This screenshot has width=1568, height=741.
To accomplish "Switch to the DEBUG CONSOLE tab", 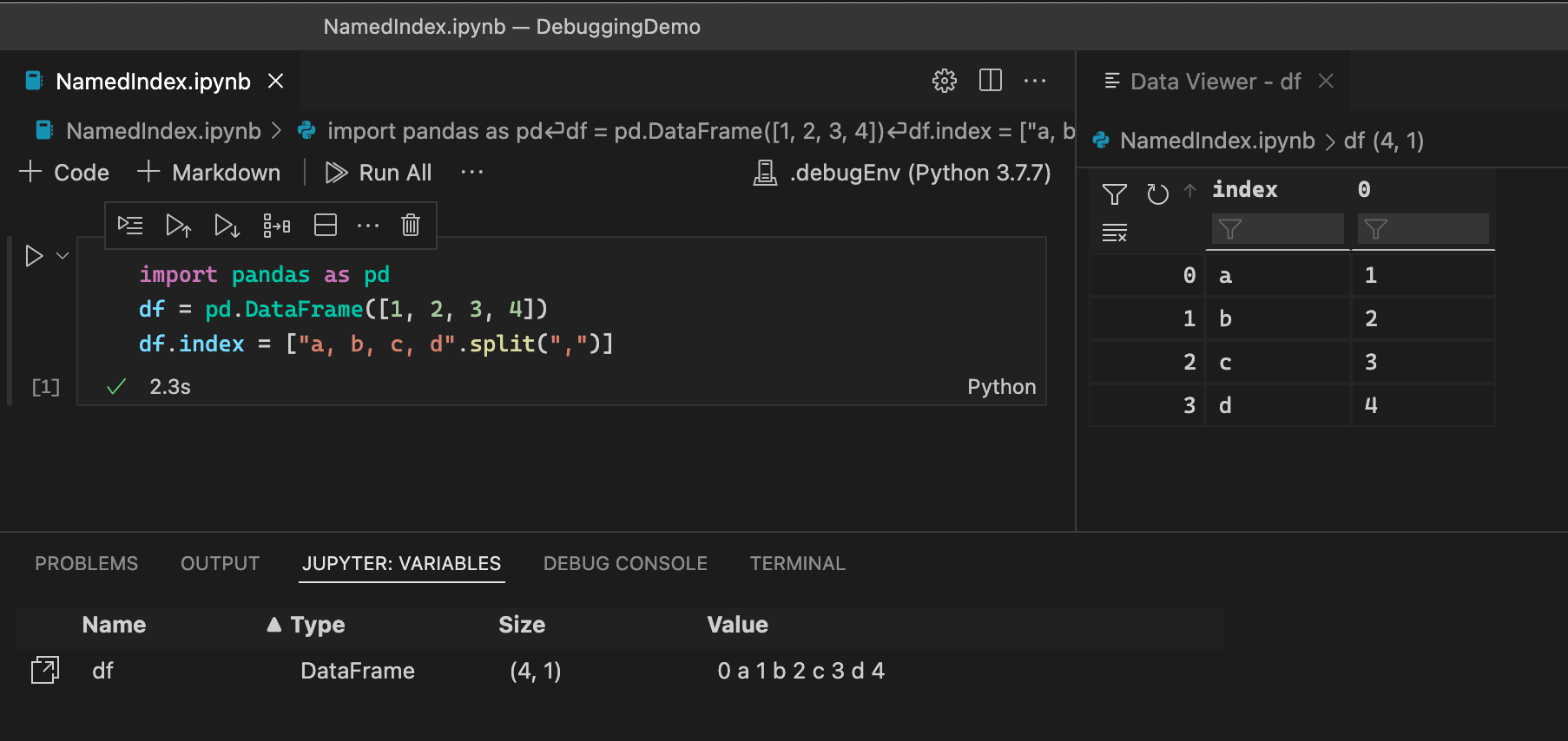I will [625, 564].
